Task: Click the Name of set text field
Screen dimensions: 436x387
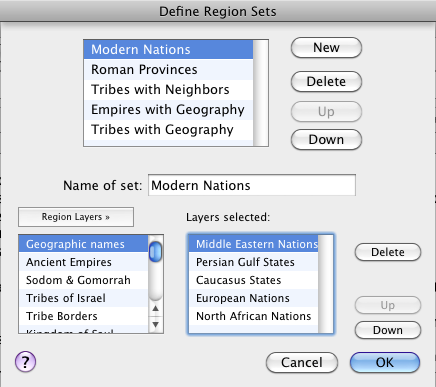Action: pos(252,185)
